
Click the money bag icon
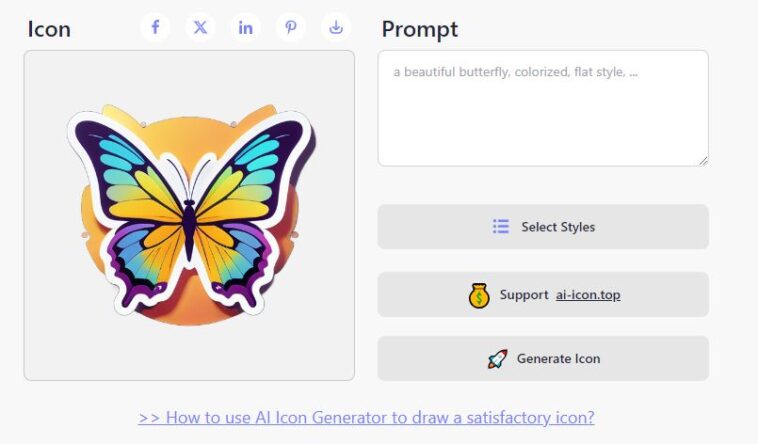coord(479,295)
